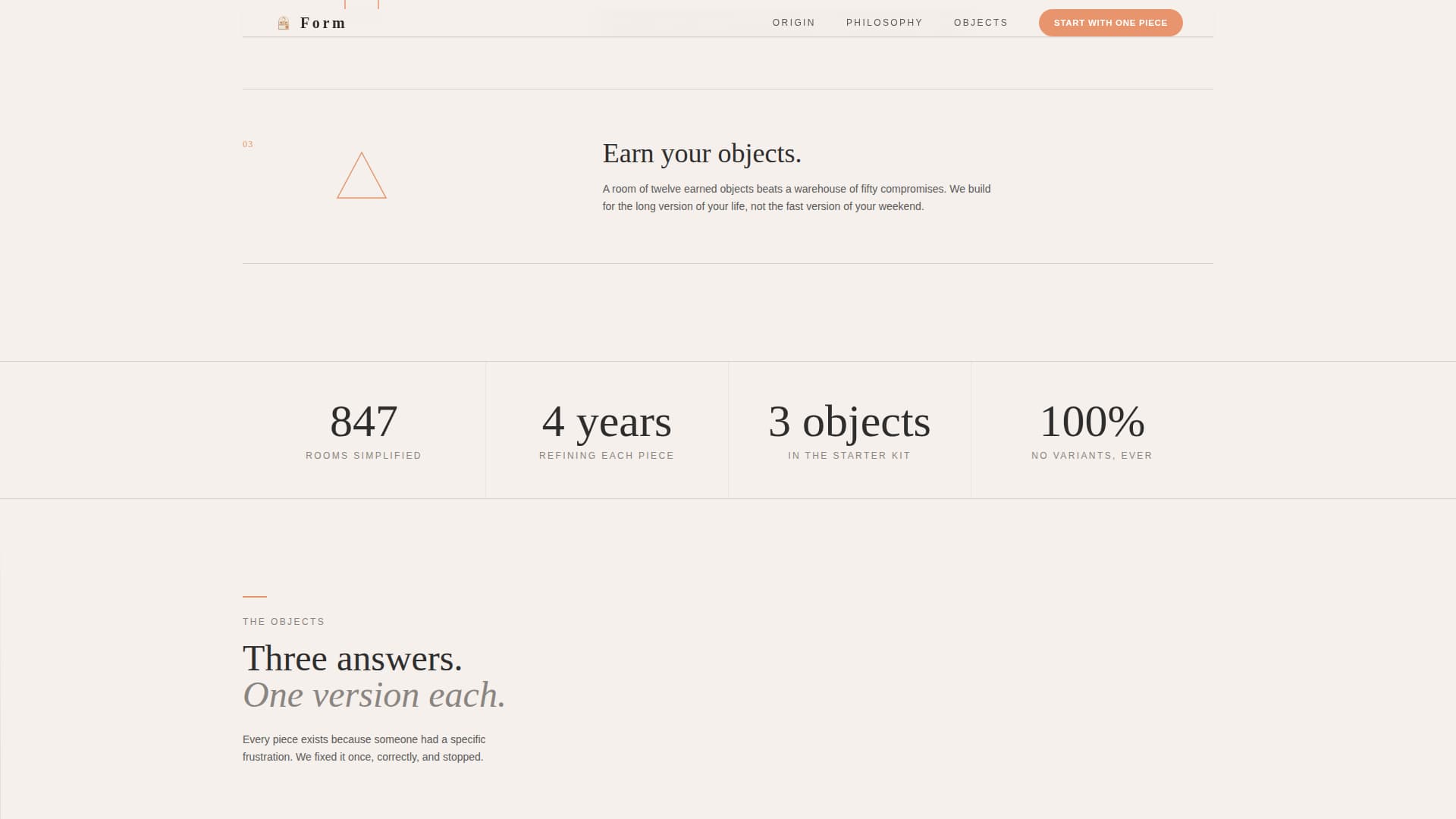Image resolution: width=1456 pixels, height=819 pixels.
Task: Click the paragraph about twelve earned objects
Action: coord(796,198)
